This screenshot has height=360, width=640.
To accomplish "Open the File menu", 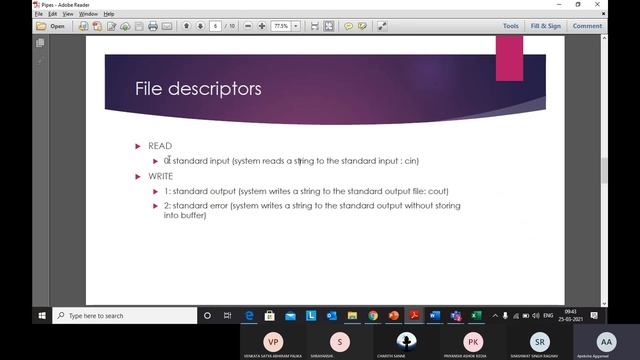I will (39, 14).
